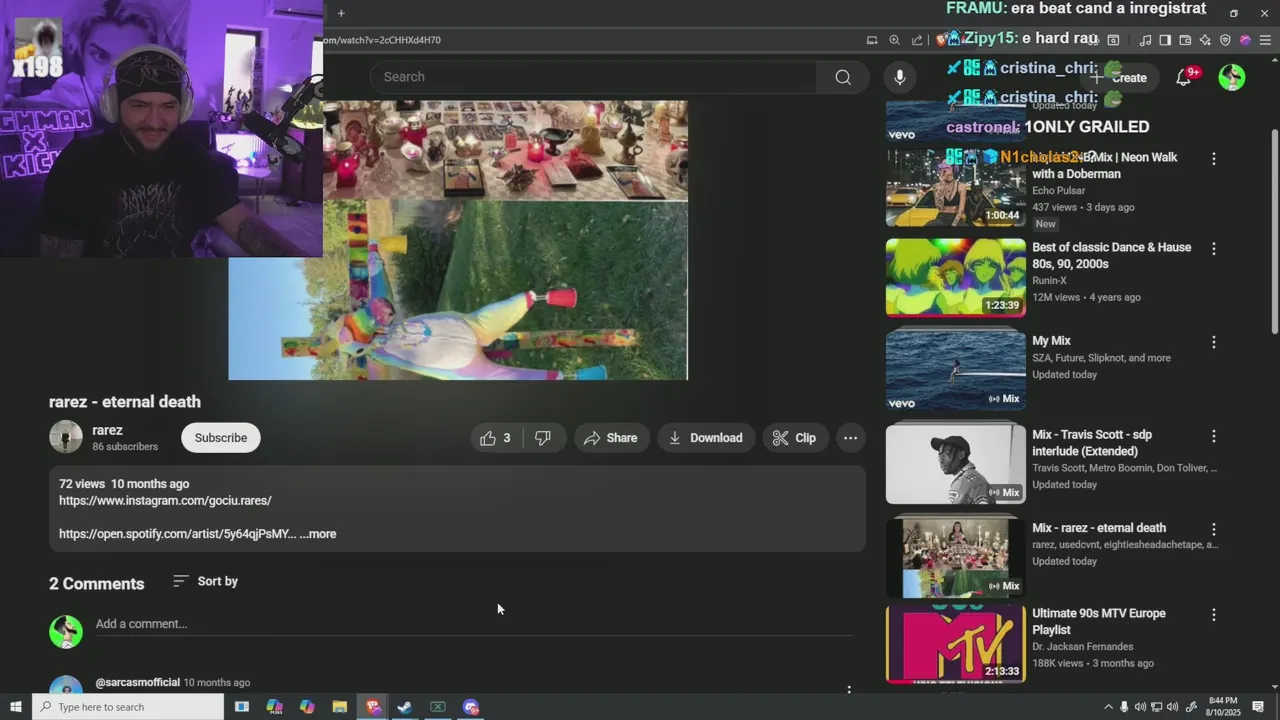Open YouTube notifications bell
Image resolution: width=1280 pixels, height=720 pixels.
coord(1184,77)
